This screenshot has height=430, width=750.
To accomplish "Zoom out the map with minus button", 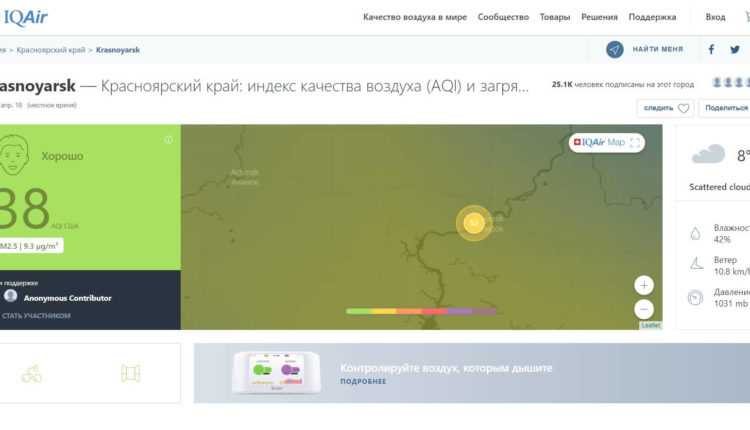I will click(644, 309).
